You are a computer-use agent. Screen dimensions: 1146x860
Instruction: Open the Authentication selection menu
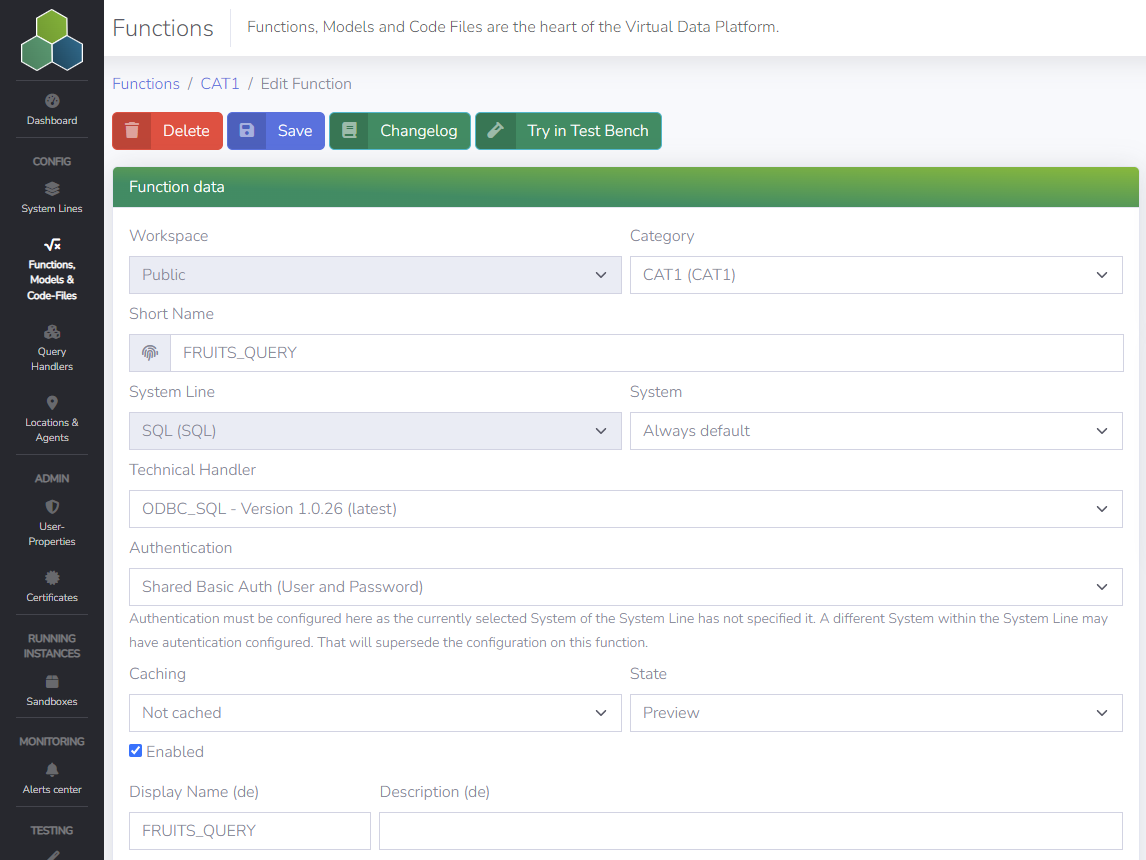(626, 587)
